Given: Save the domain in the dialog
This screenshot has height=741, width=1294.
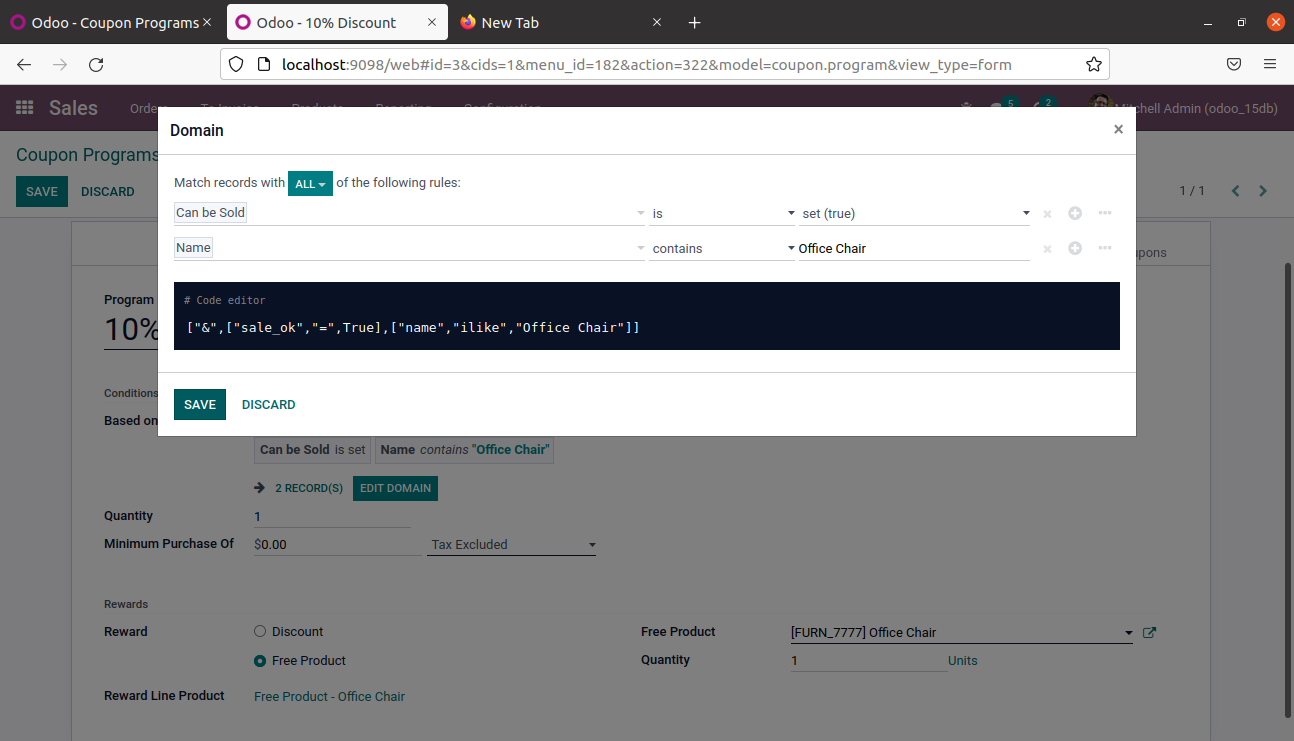Looking at the screenshot, I should [x=200, y=404].
